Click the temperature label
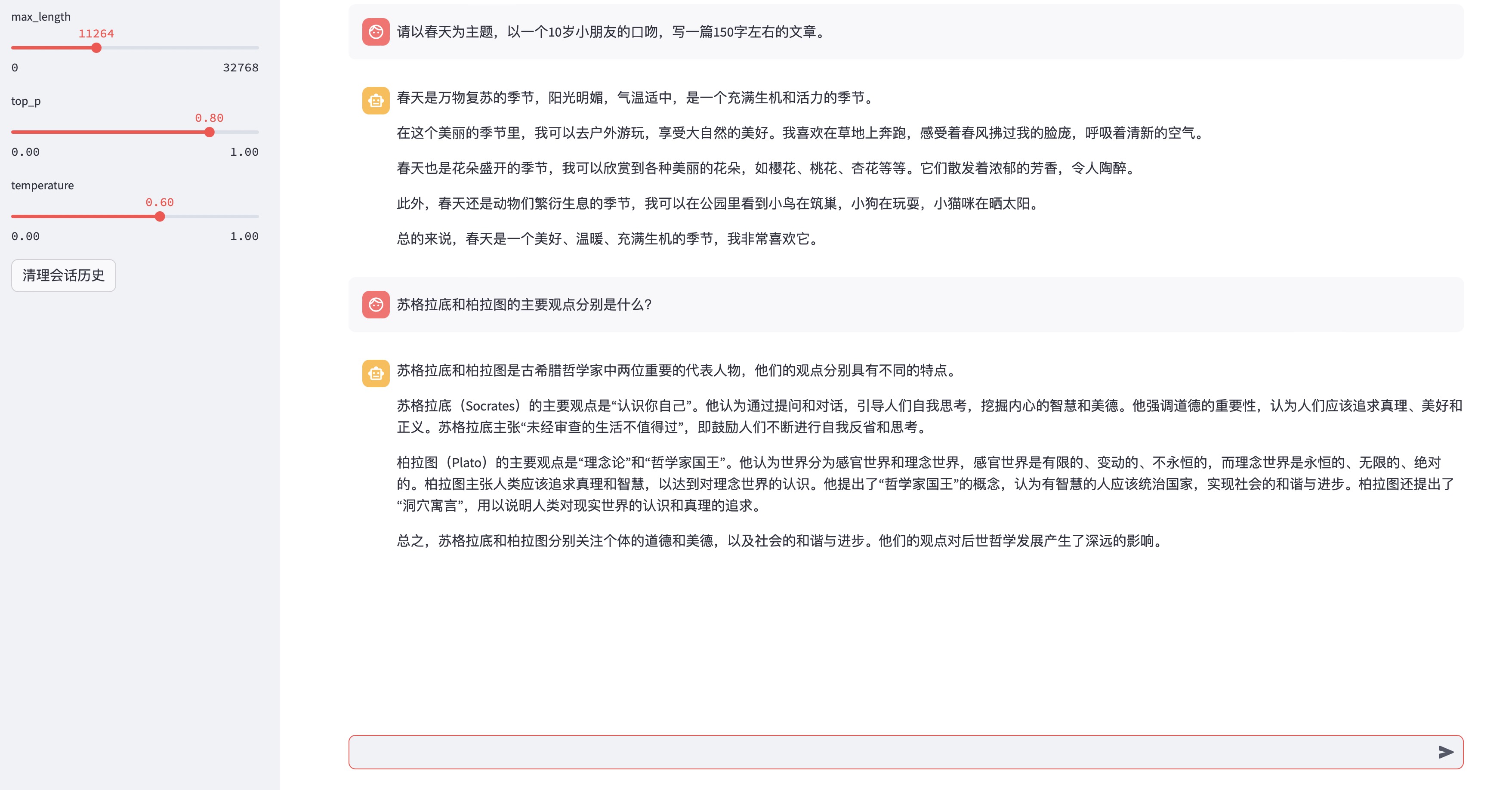The image size is (1512, 790). (42, 185)
